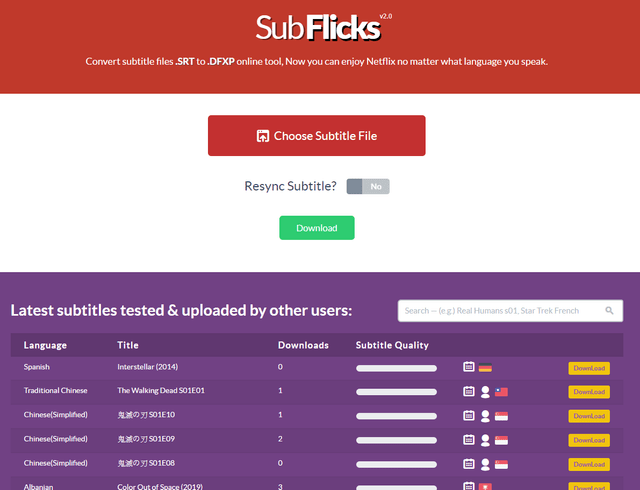The width and height of the screenshot is (640, 490).
Task: Download The Walking Dead S01E01 subtitle
Action: pyautogui.click(x=589, y=392)
